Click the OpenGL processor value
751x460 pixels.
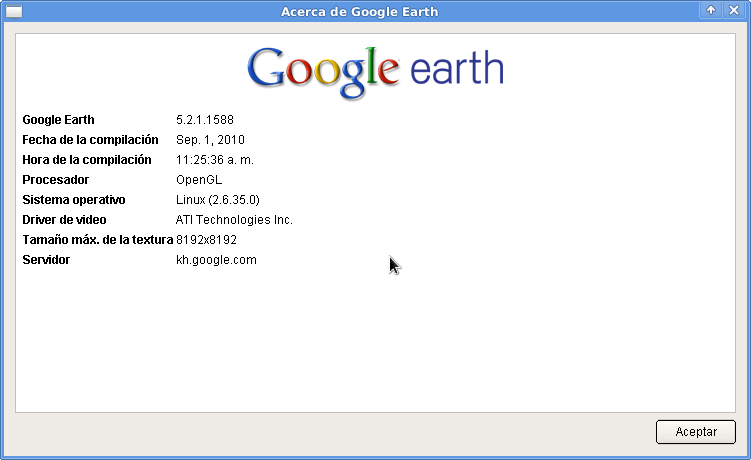[198, 180]
